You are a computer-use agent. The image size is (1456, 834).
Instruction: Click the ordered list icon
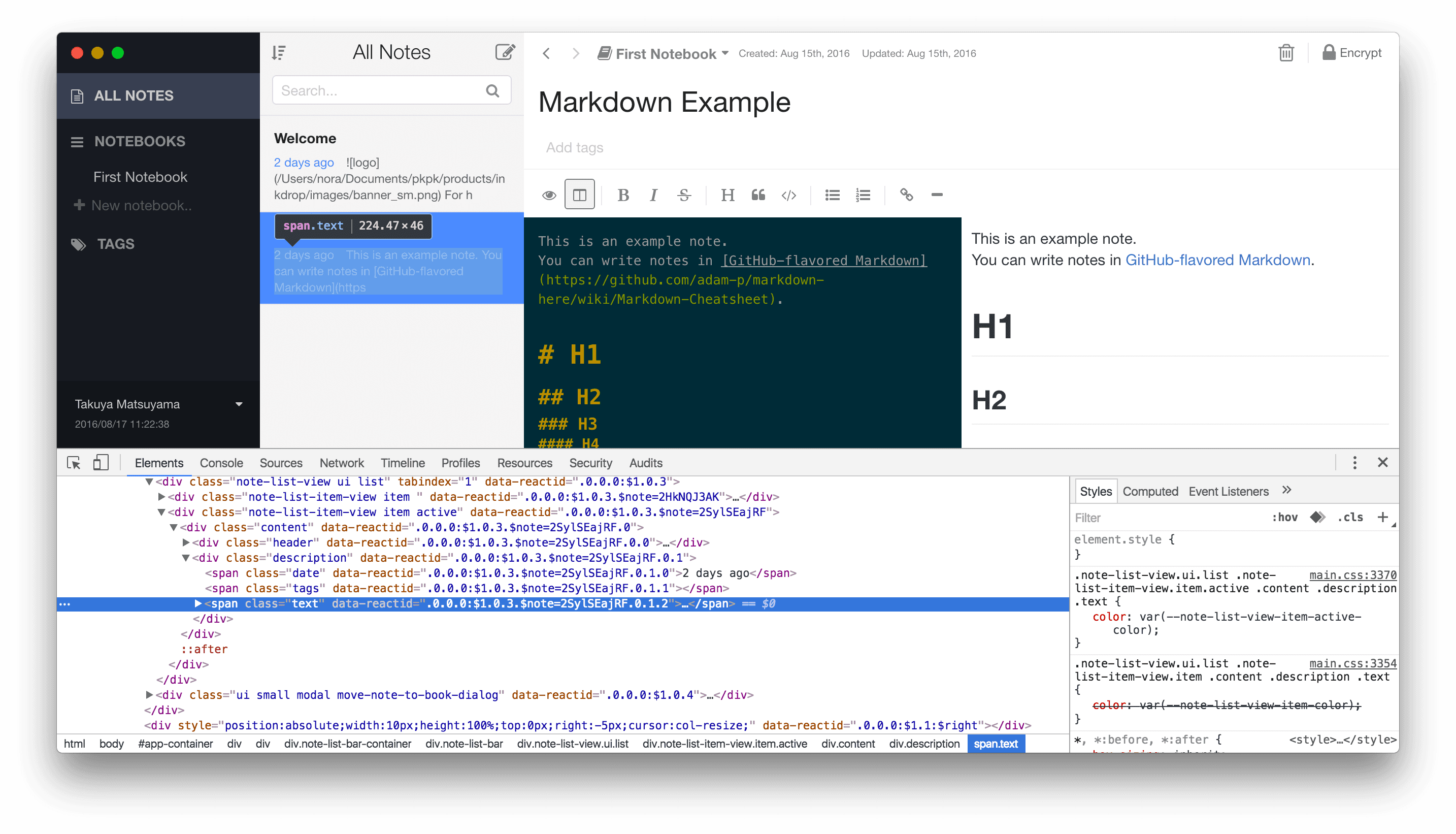[x=863, y=196]
